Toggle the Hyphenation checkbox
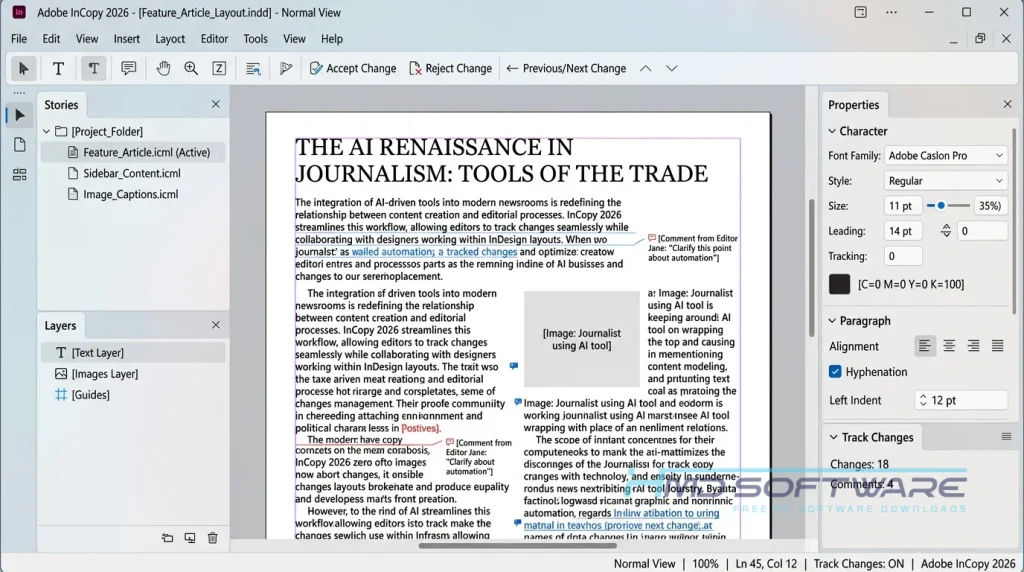 click(x=835, y=372)
